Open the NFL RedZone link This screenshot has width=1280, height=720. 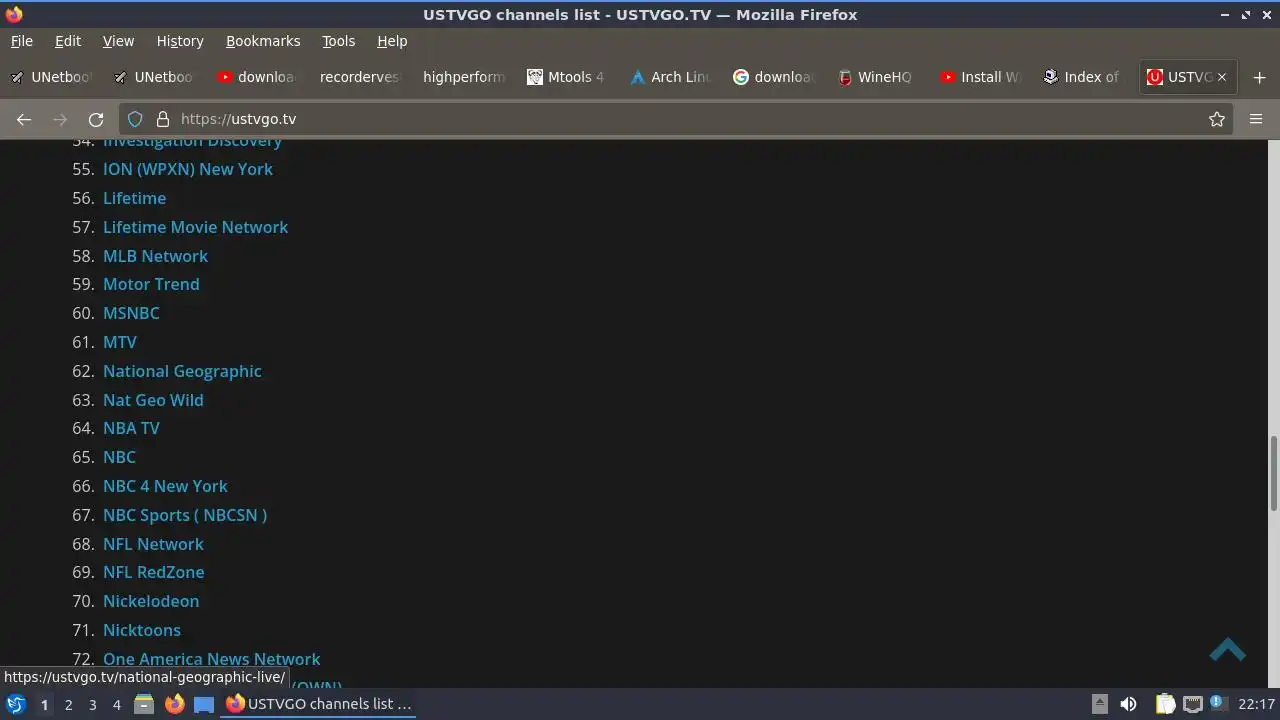click(x=153, y=572)
